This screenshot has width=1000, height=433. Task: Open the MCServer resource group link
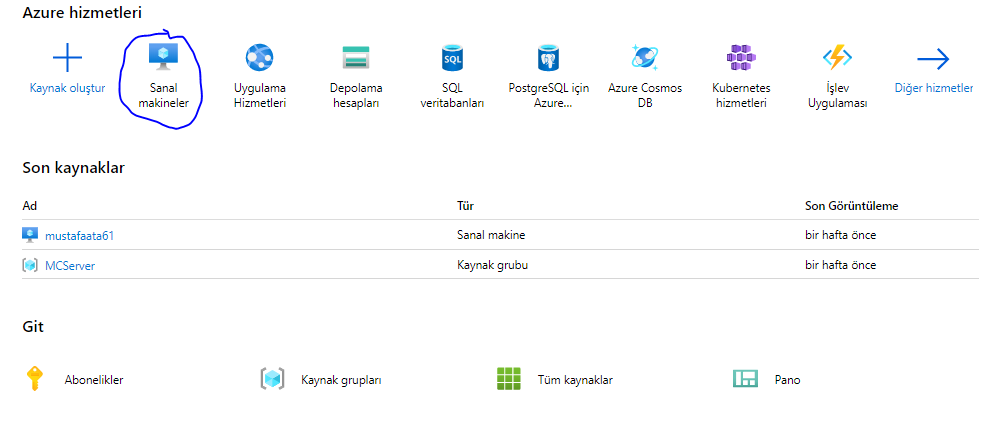coord(70,266)
